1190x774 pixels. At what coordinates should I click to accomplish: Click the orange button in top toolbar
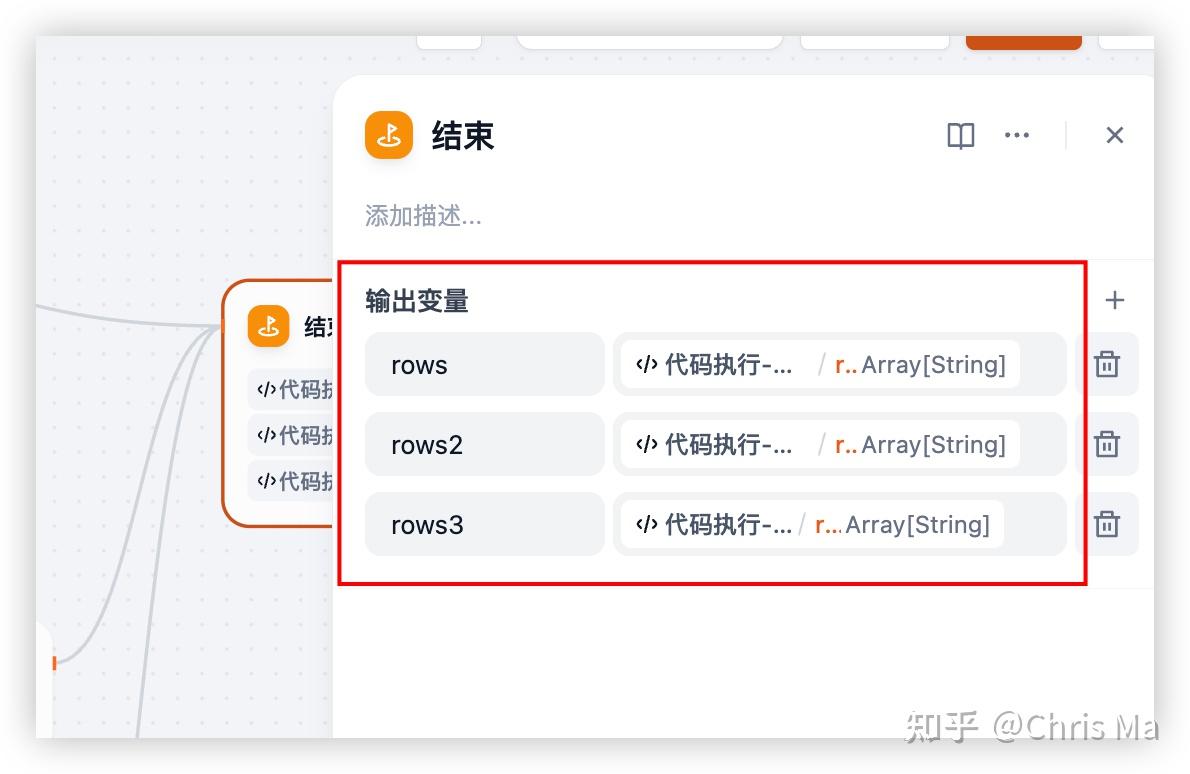(x=1023, y=42)
